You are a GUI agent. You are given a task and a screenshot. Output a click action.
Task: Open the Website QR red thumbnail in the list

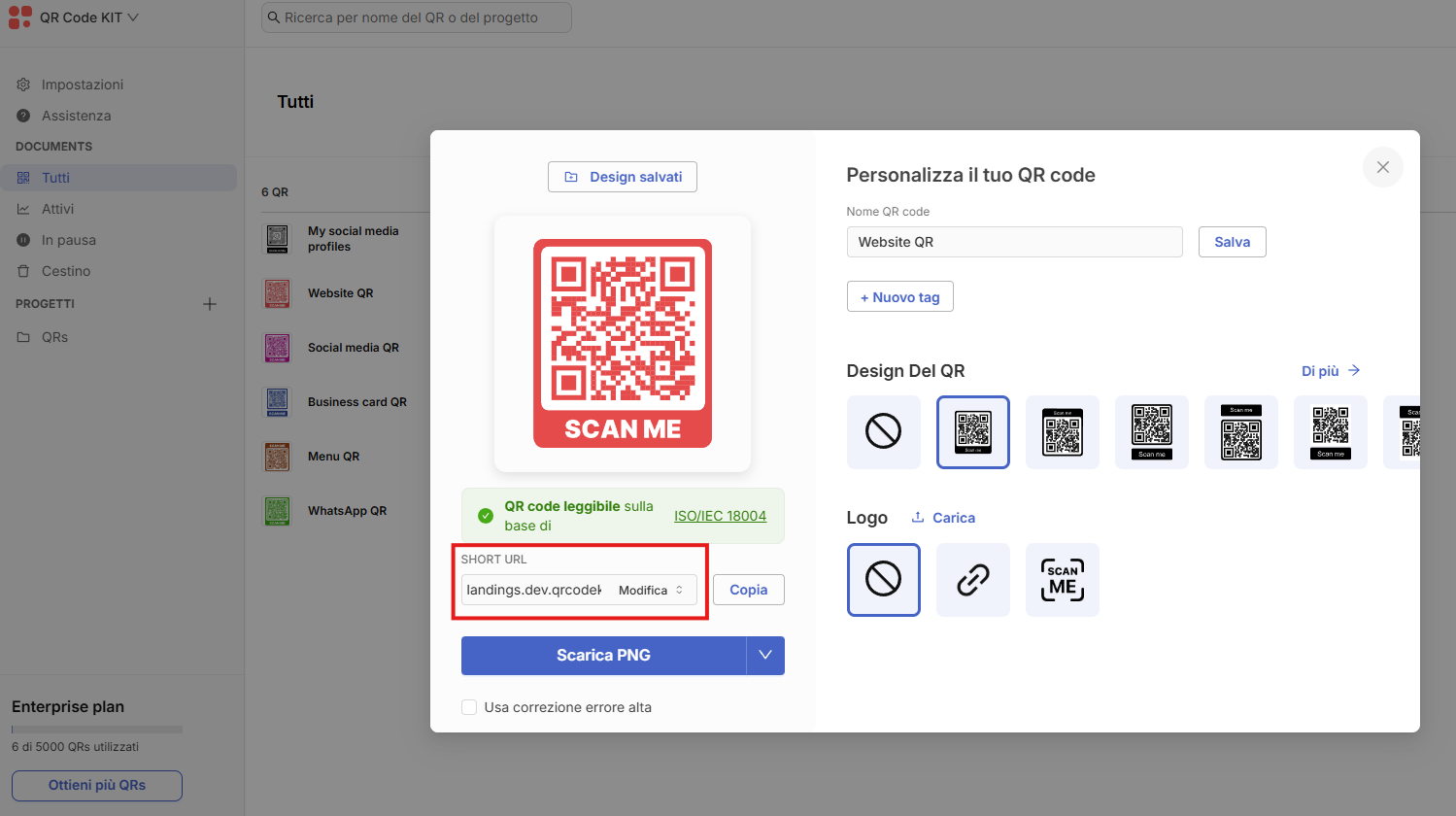pyautogui.click(x=277, y=292)
